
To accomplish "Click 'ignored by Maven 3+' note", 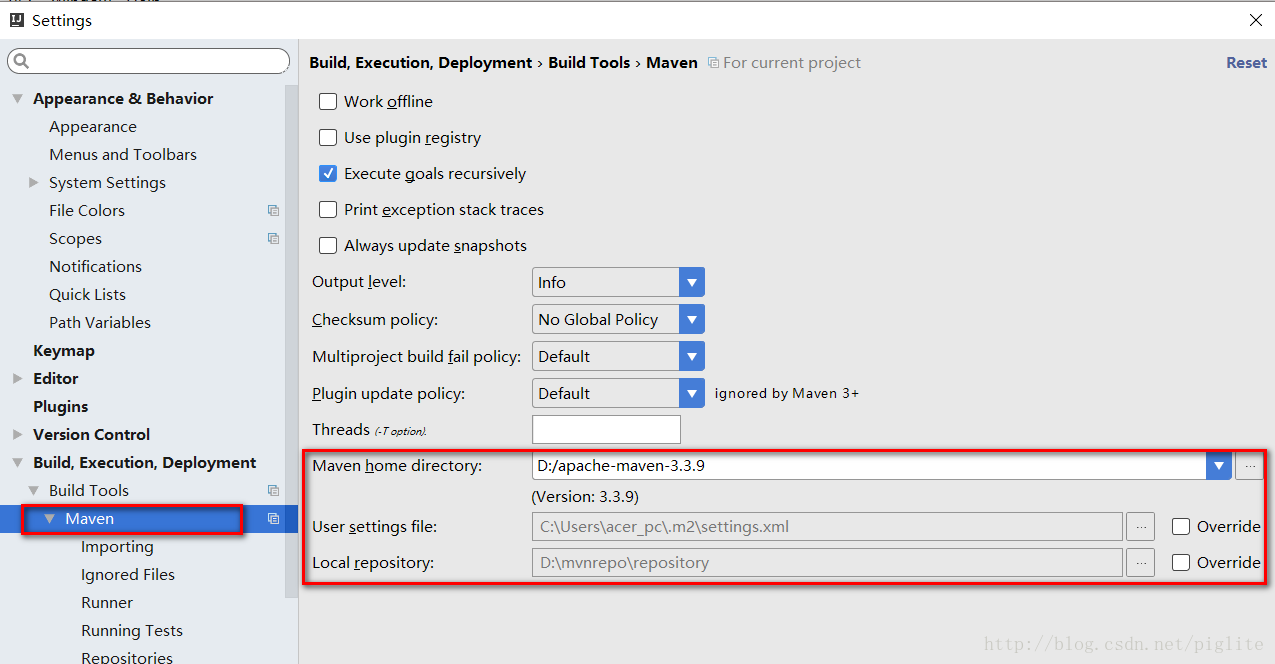I will click(x=786, y=393).
